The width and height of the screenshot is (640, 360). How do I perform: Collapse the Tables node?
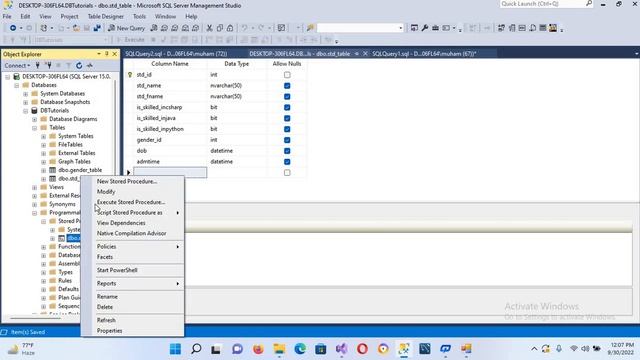(35, 128)
